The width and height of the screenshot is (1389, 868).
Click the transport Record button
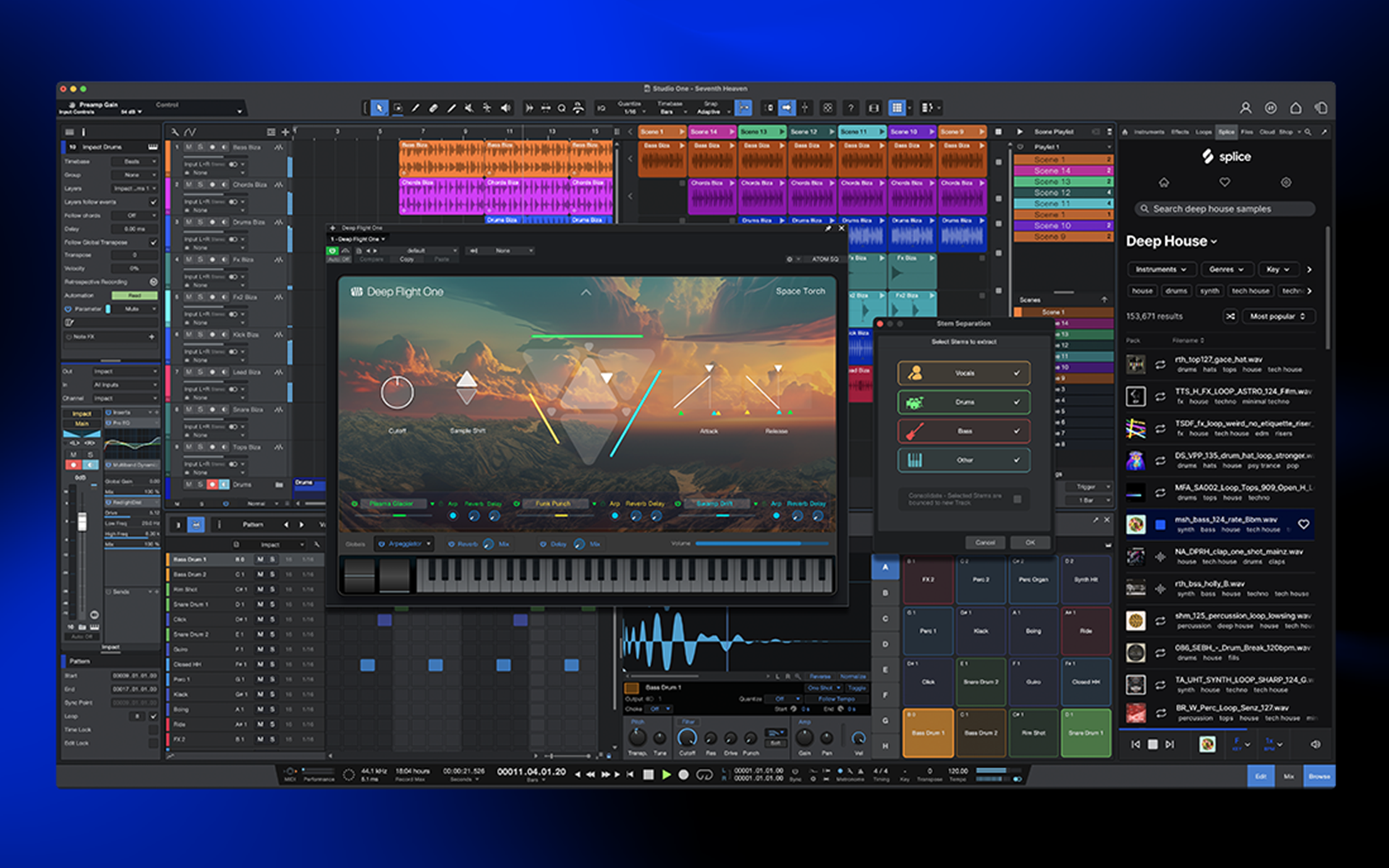coord(683,775)
